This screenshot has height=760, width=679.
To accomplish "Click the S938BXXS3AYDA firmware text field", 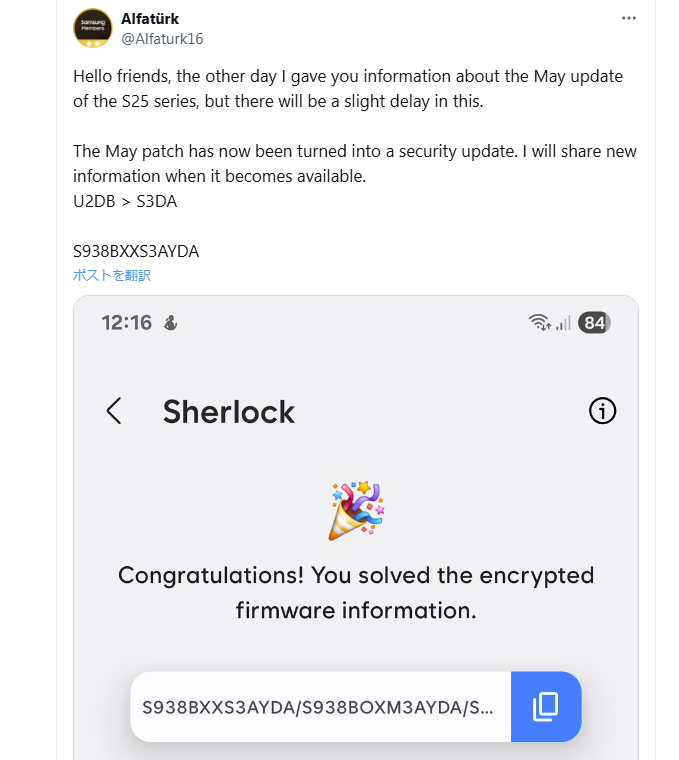I will (320, 707).
